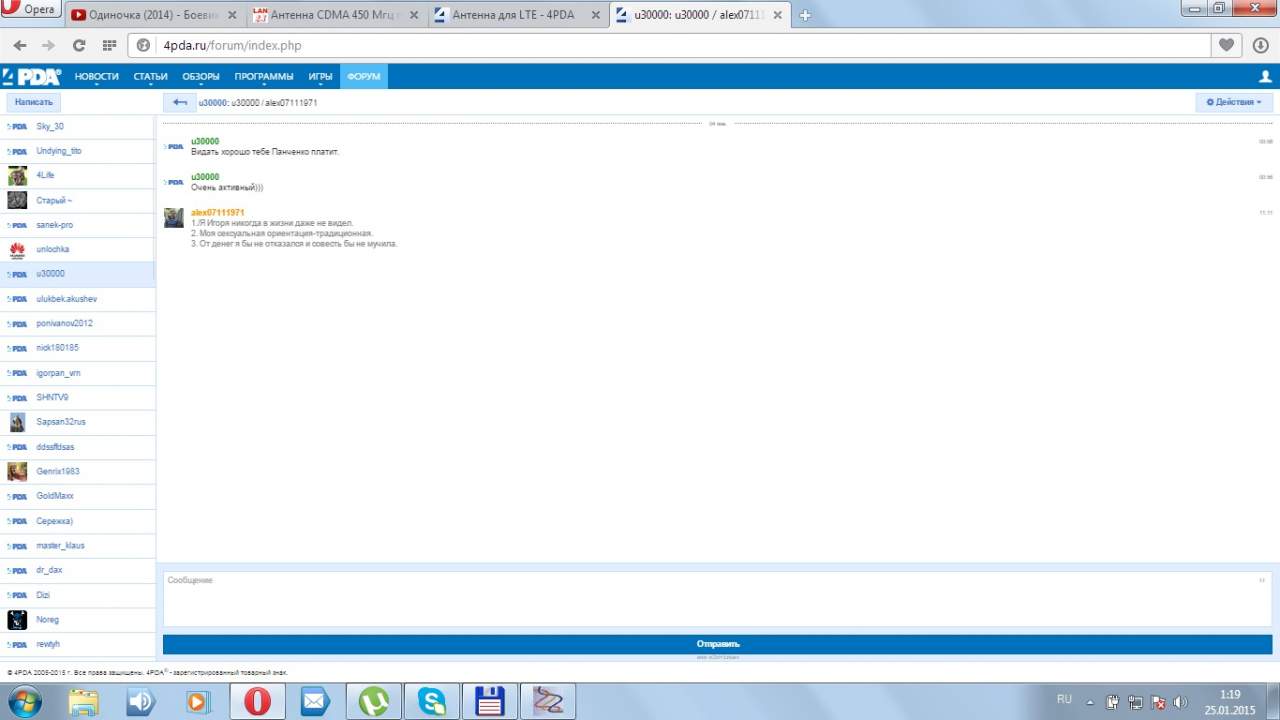Open the Opera main menu
Viewport: 1280px width, 720px height.
pos(31,10)
